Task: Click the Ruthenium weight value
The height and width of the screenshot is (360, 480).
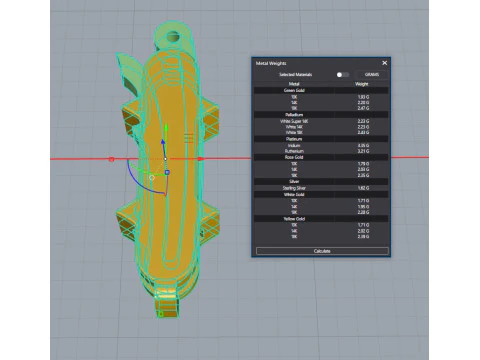Action: [363, 151]
